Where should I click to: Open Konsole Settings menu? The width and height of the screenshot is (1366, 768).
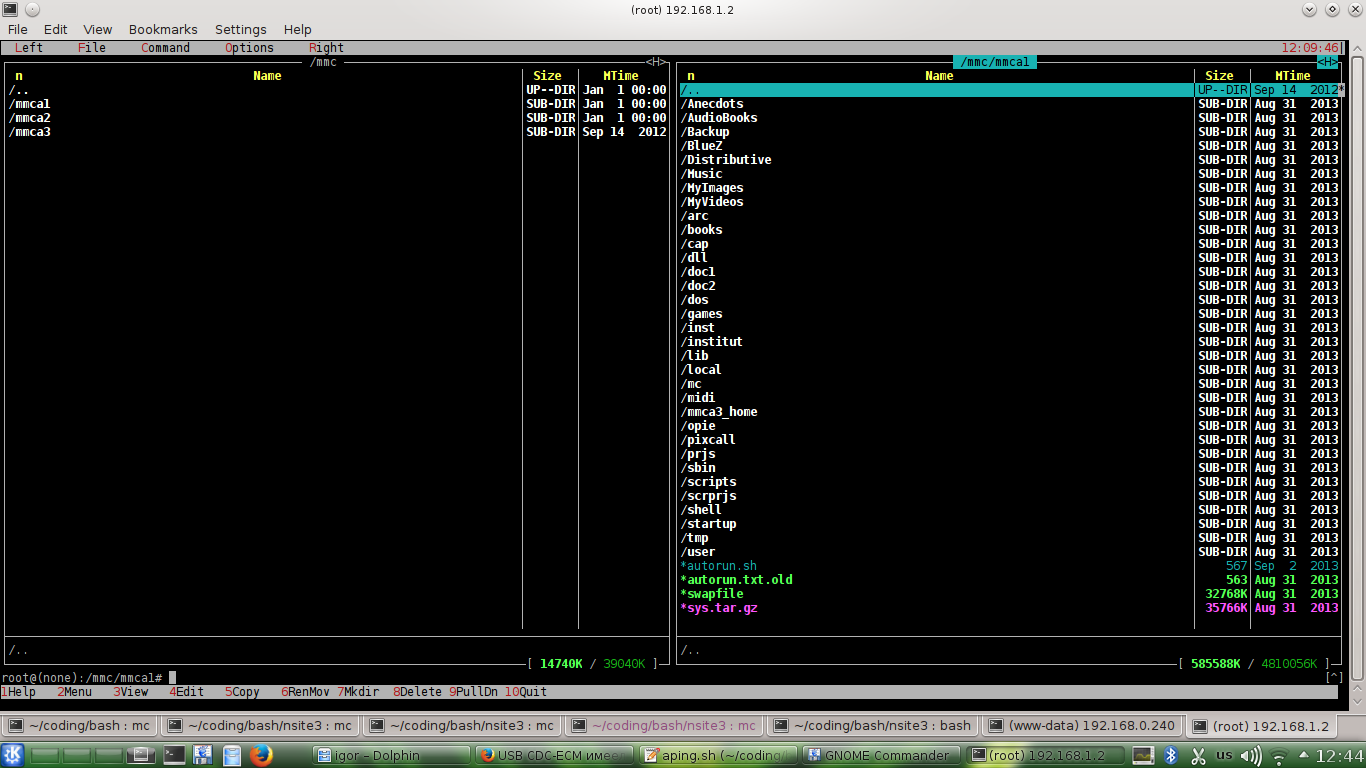241,30
